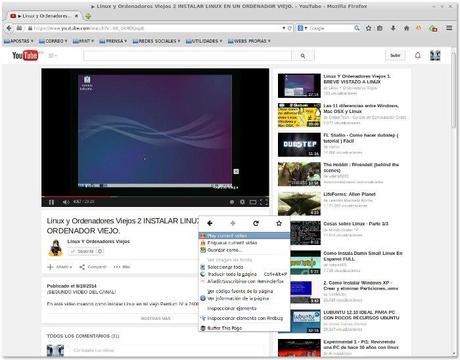This screenshot has height=360, width=460.
Task: Click the context menu reload icon
Action: [x=256, y=223]
